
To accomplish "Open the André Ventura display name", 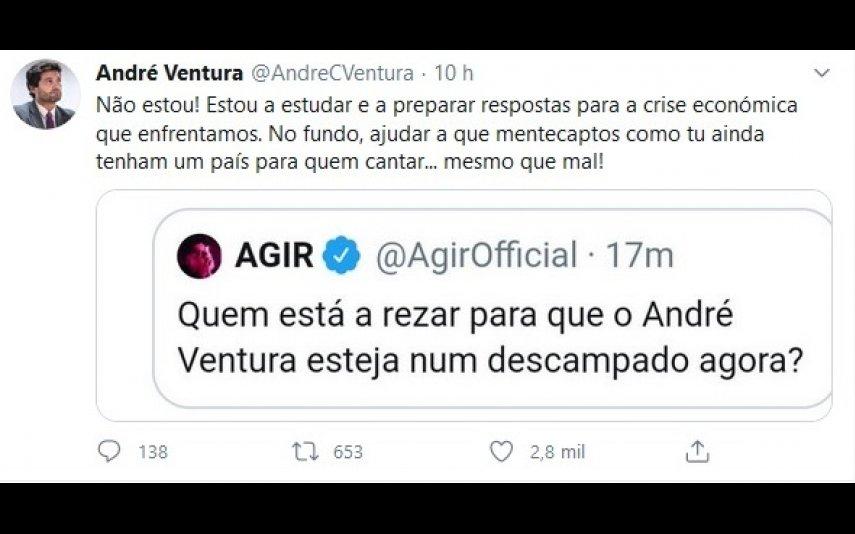I will pyautogui.click(x=170, y=73).
